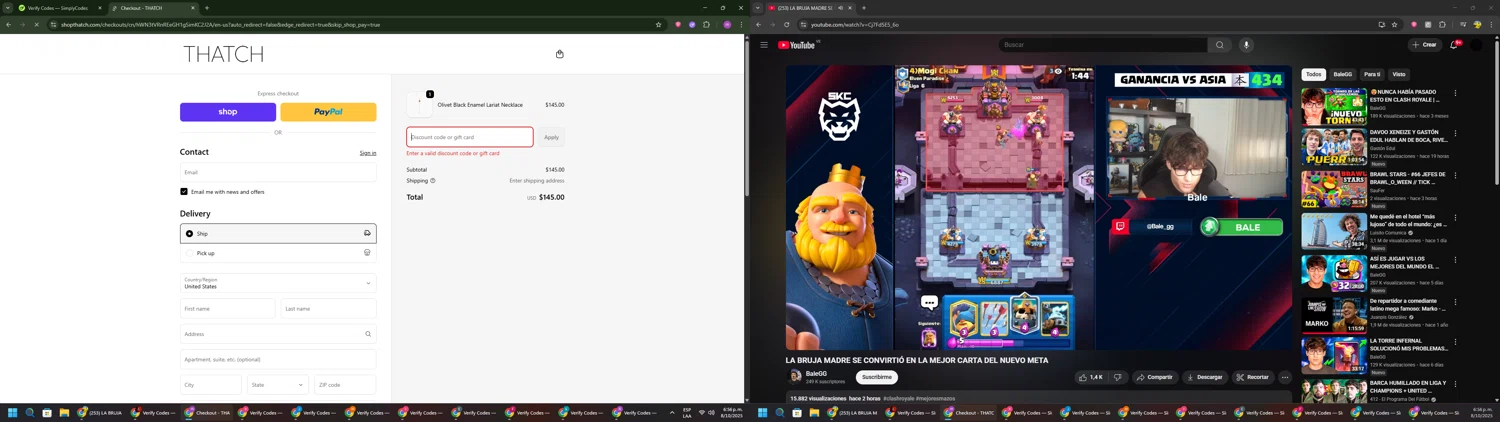Select the Pick up delivery option
This screenshot has height=422, width=1500.
(278, 253)
